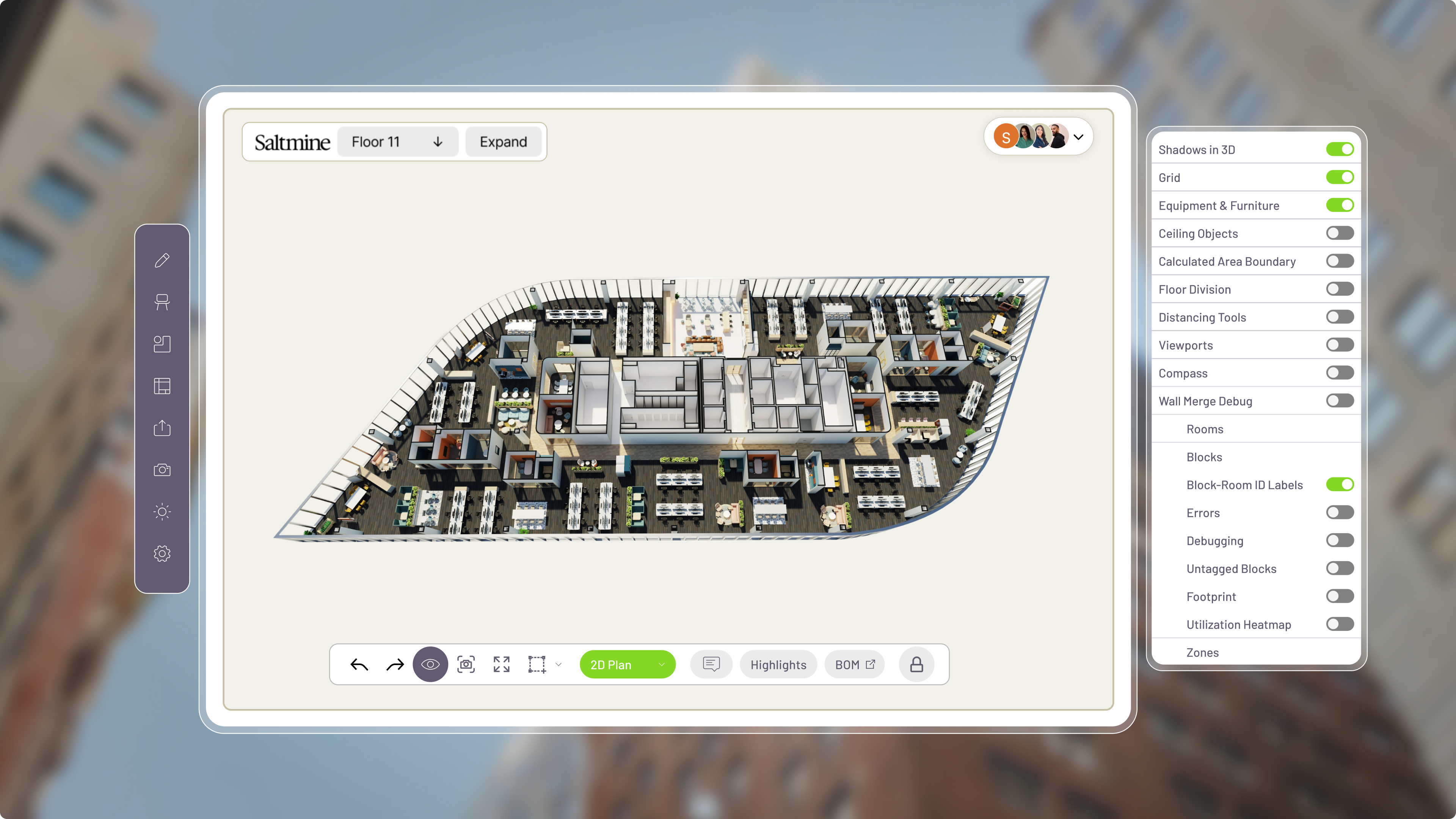Viewport: 1456px width, 819px height.
Task: Open the table grid panel icon in sidebar
Action: coord(162,386)
